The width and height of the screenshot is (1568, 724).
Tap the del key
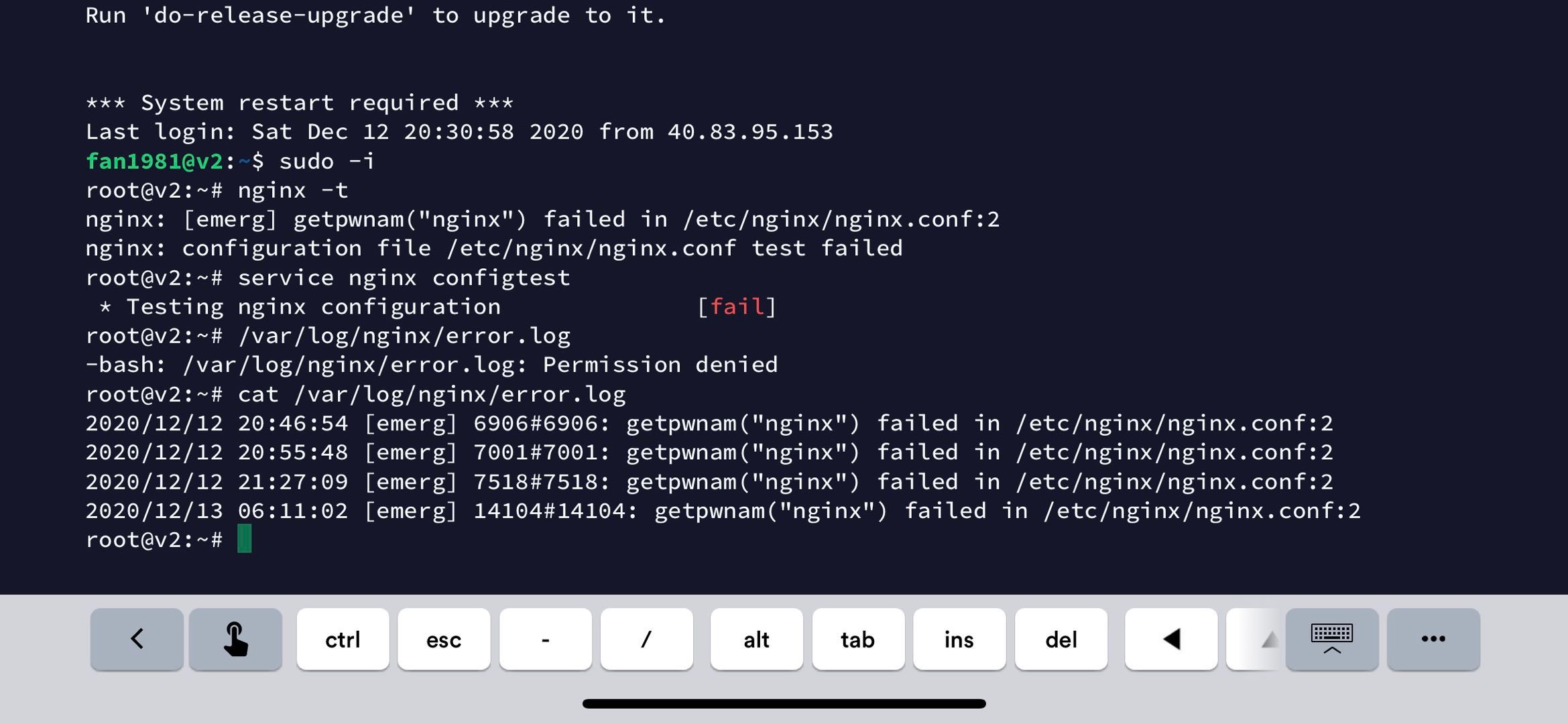pos(1061,639)
